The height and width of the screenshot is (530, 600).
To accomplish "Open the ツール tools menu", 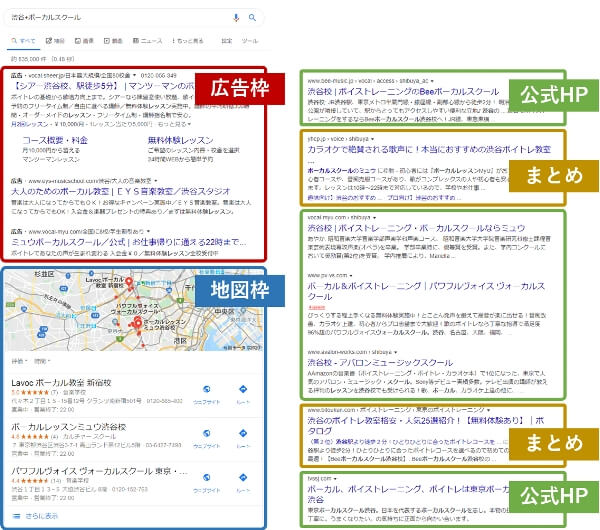I will (x=250, y=41).
